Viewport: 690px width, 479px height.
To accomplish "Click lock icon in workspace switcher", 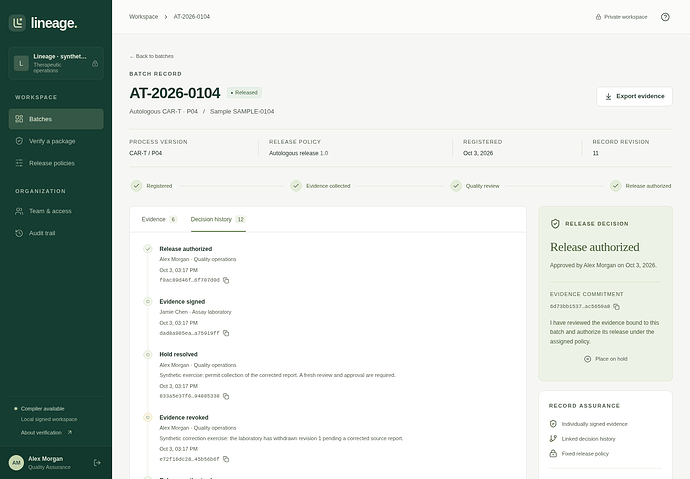I will 95,64.
